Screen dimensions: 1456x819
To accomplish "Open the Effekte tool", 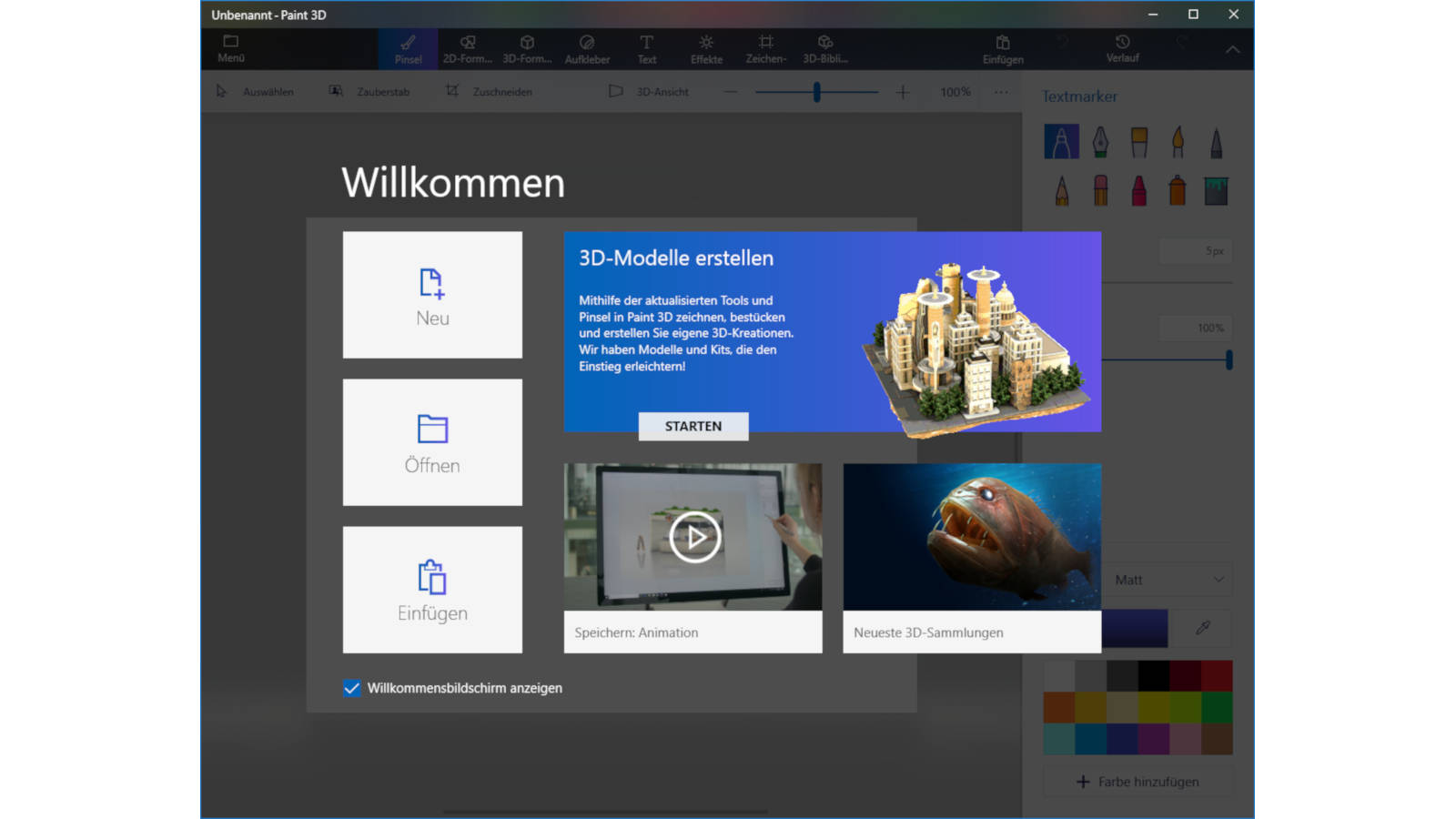I will pos(706,49).
